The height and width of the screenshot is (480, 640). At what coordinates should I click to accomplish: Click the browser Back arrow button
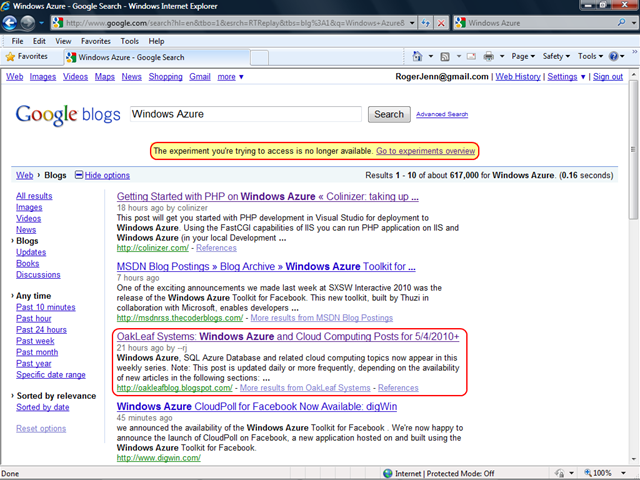[x=10, y=23]
